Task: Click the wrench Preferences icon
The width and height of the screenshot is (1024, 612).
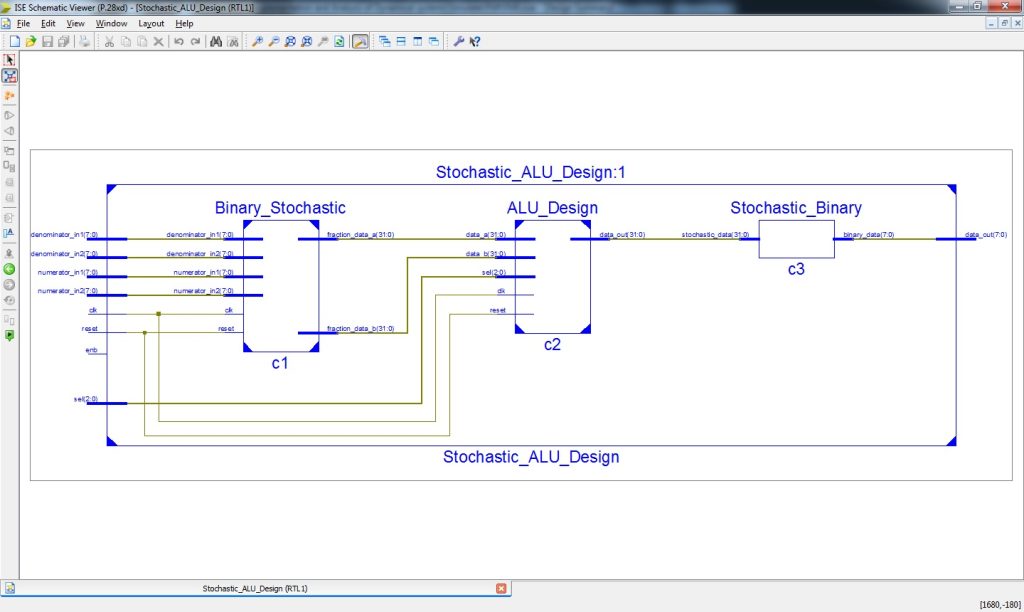Action: click(x=459, y=42)
